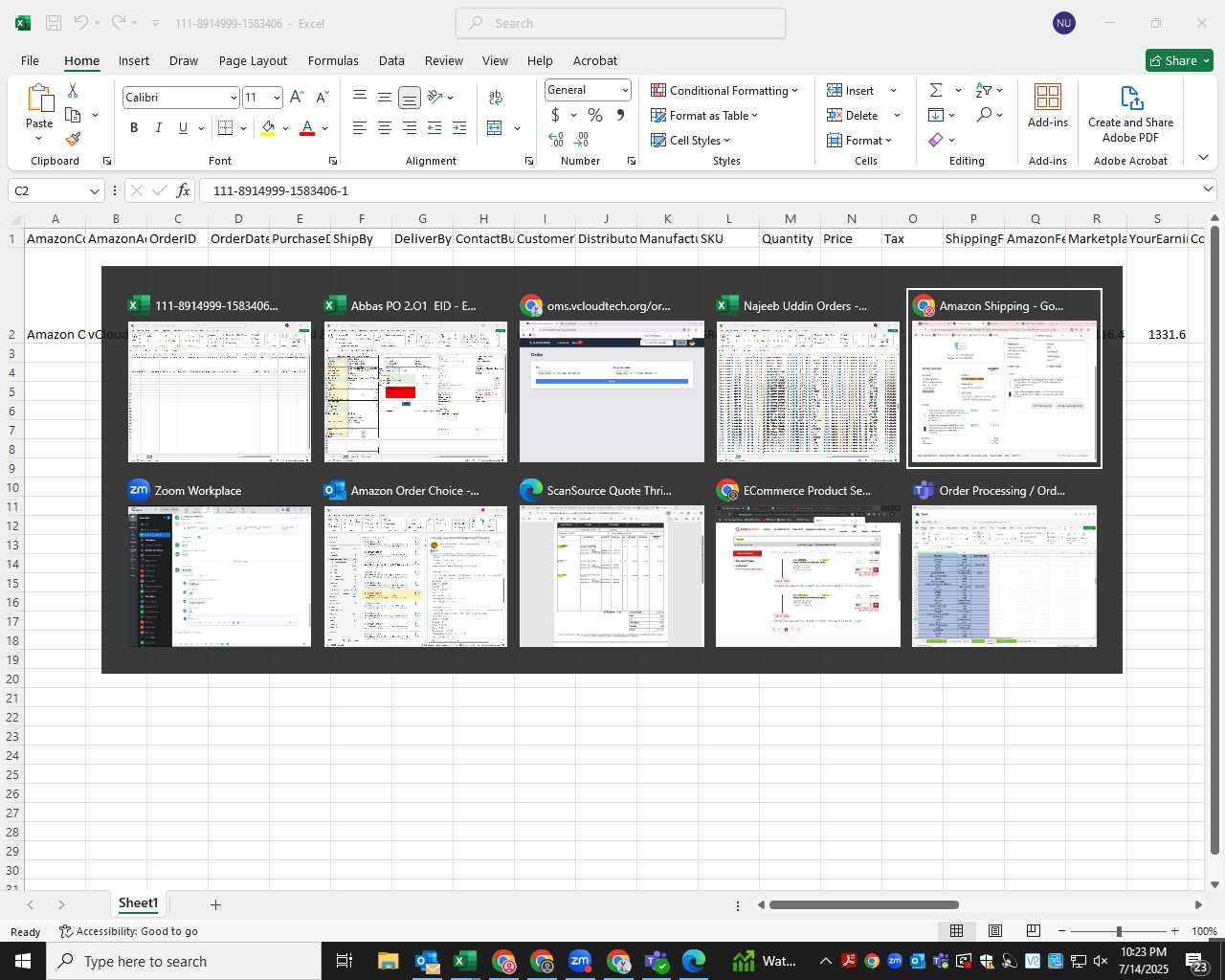Click the zoom slider handle in the status bar
The image size is (1225, 980).
click(x=1119, y=931)
